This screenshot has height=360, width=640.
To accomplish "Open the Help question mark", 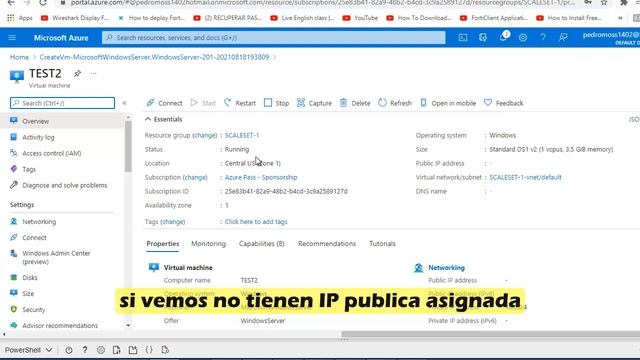I will tap(543, 38).
